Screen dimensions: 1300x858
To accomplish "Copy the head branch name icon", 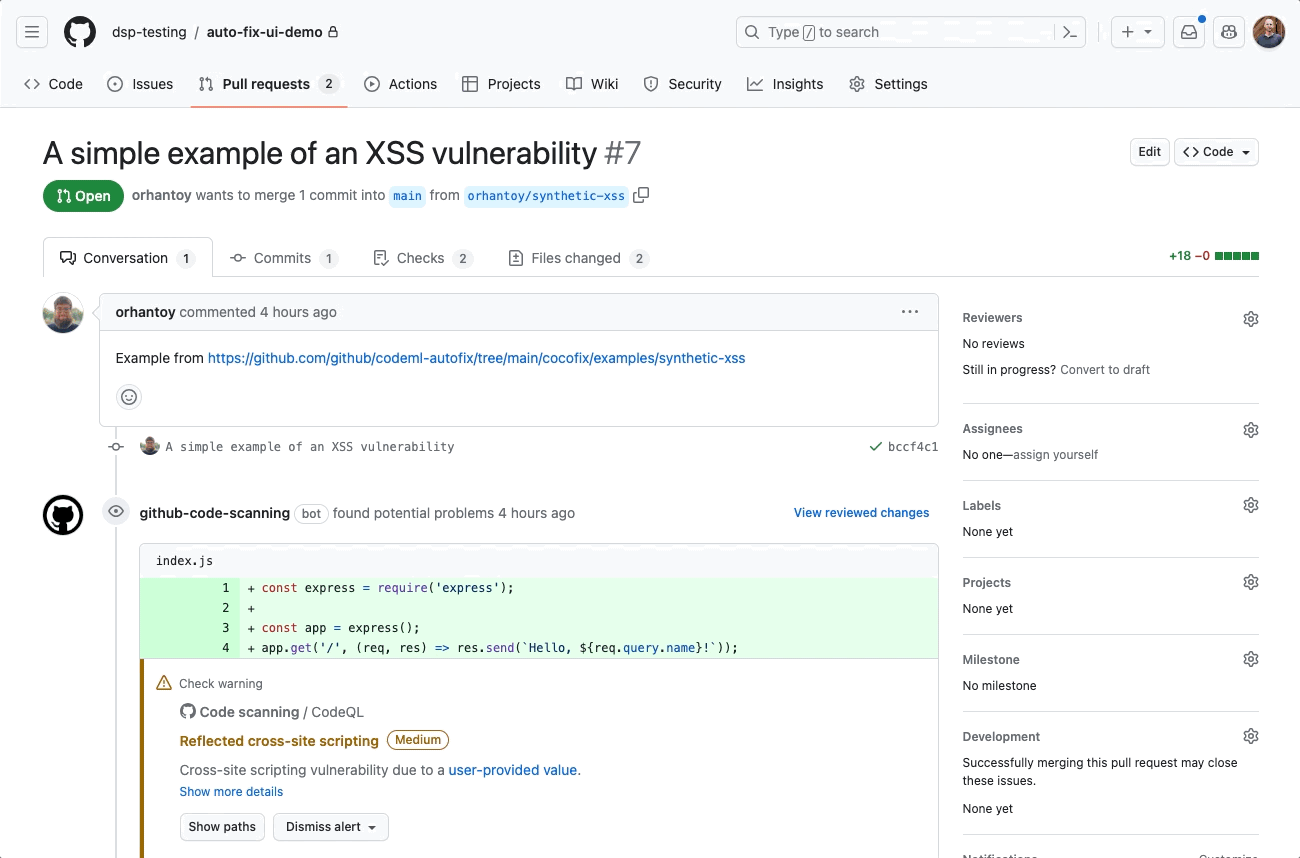I will pyautogui.click(x=641, y=195).
